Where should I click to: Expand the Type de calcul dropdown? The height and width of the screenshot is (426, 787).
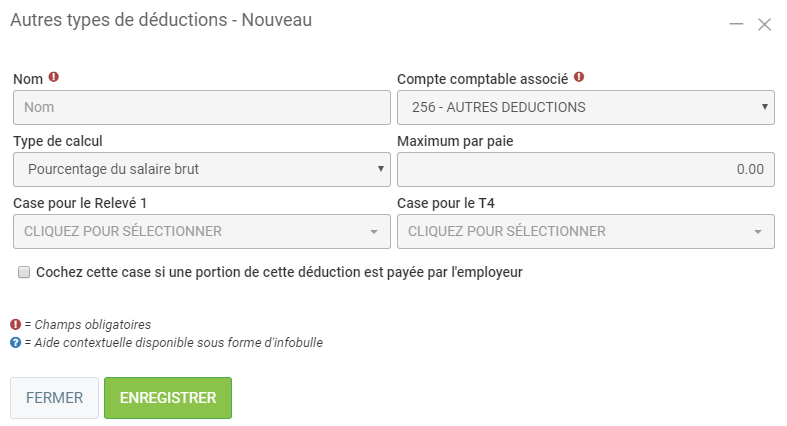tap(201, 169)
